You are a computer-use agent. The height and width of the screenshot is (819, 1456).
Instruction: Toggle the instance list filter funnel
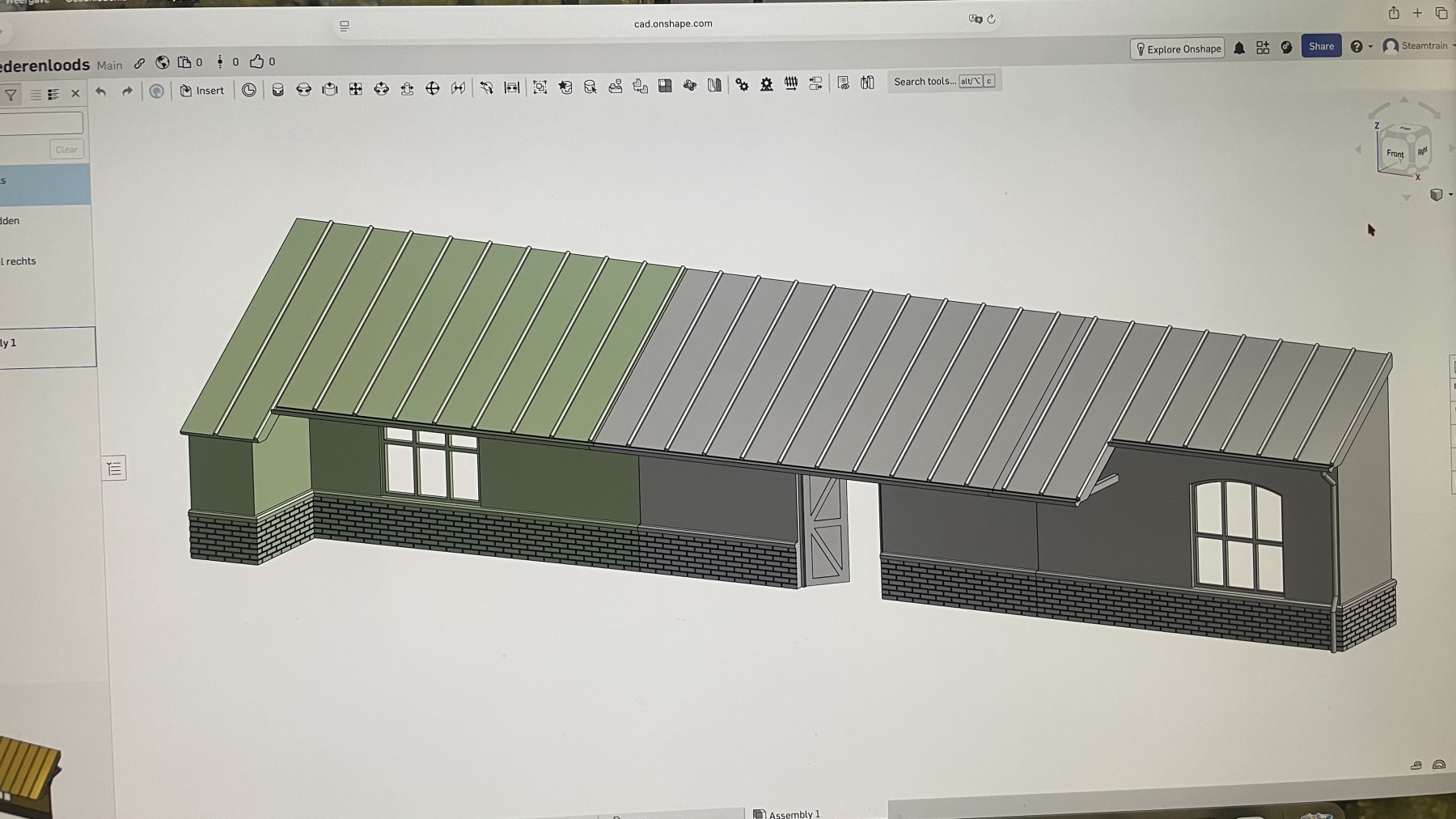point(11,95)
